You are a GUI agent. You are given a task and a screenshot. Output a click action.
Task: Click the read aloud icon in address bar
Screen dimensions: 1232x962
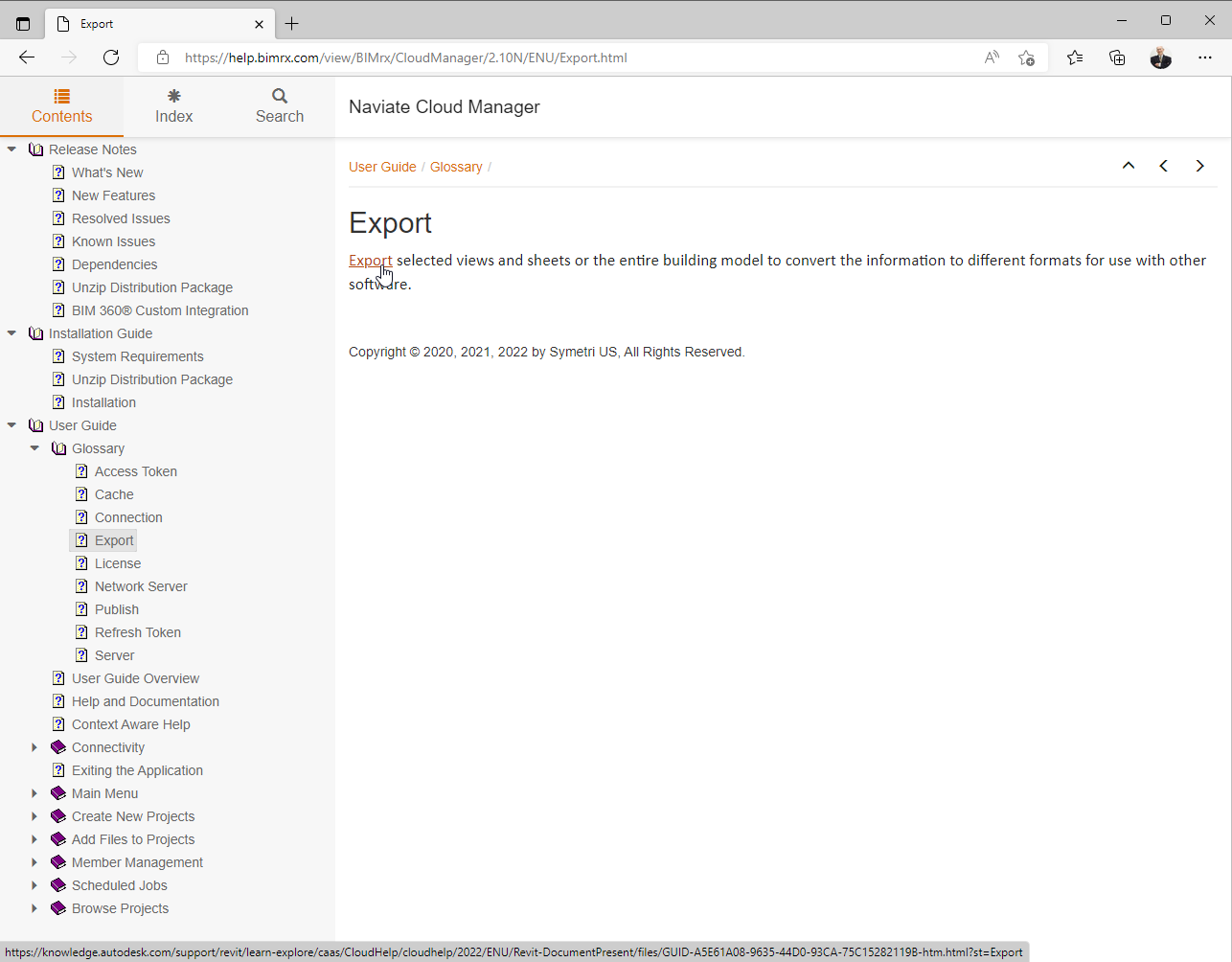[x=992, y=57]
